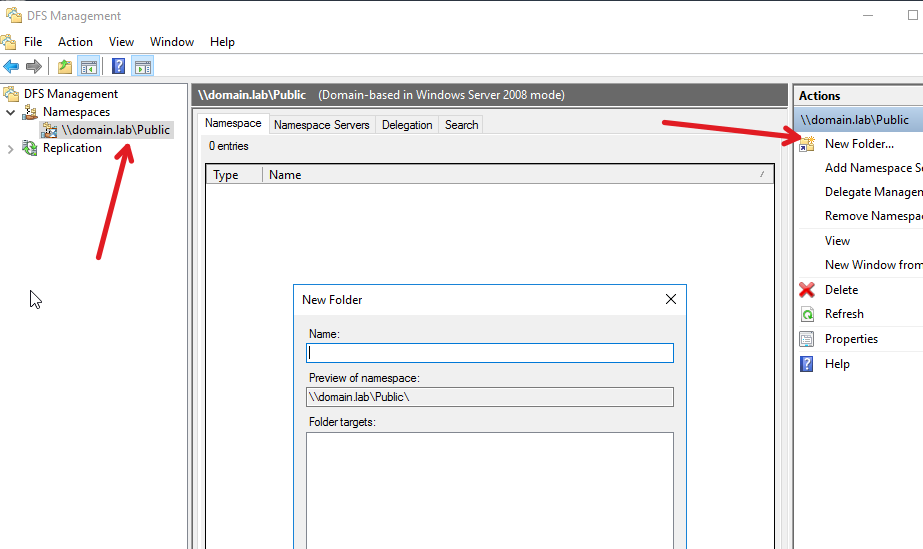Switch to the Namespace Servers tab

[321, 125]
